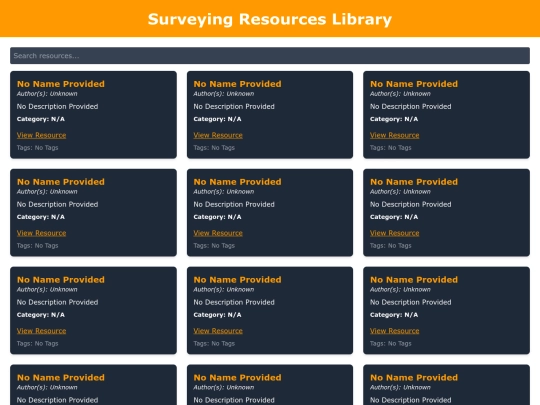540x405 pixels.
Task: Open View Resource in top-row right card
Action: 395,135
